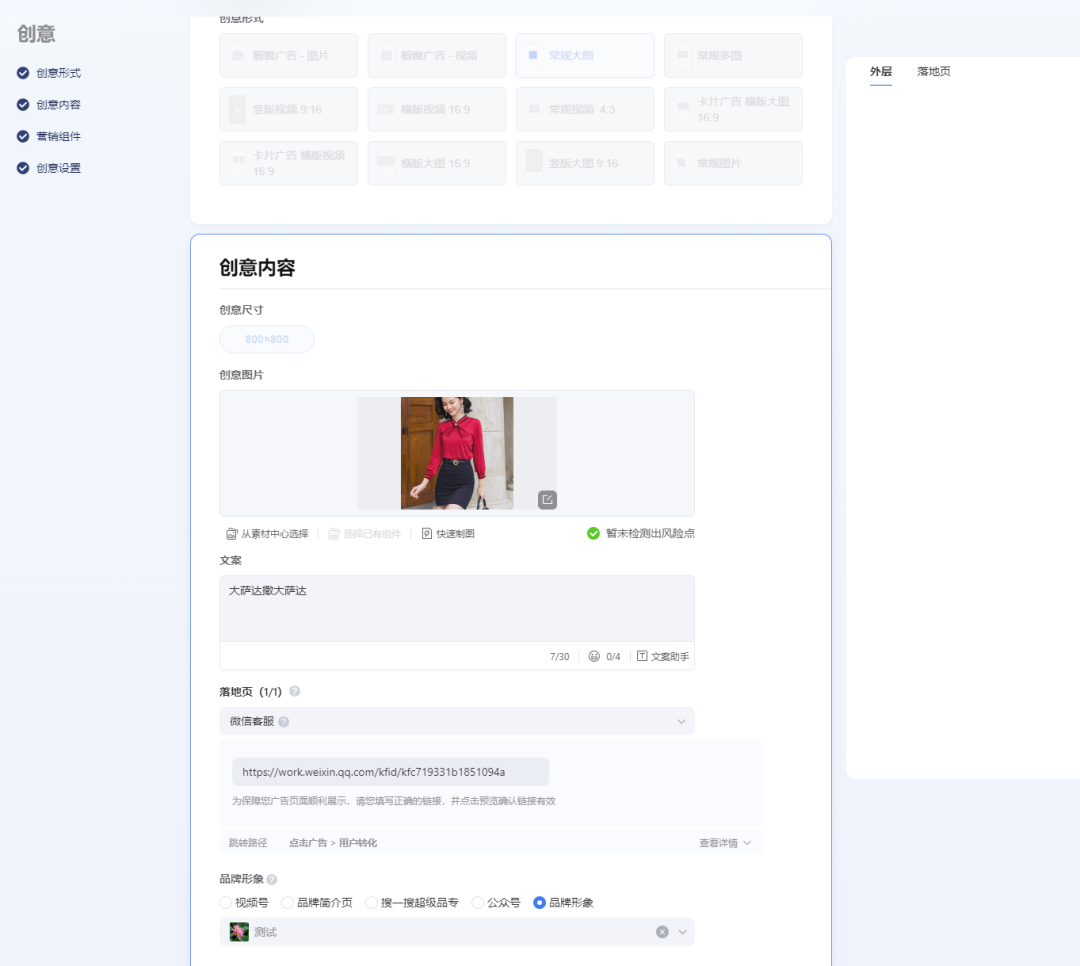This screenshot has height=966, width=1080.
Task: Open the emoji picker icon
Action: click(594, 657)
